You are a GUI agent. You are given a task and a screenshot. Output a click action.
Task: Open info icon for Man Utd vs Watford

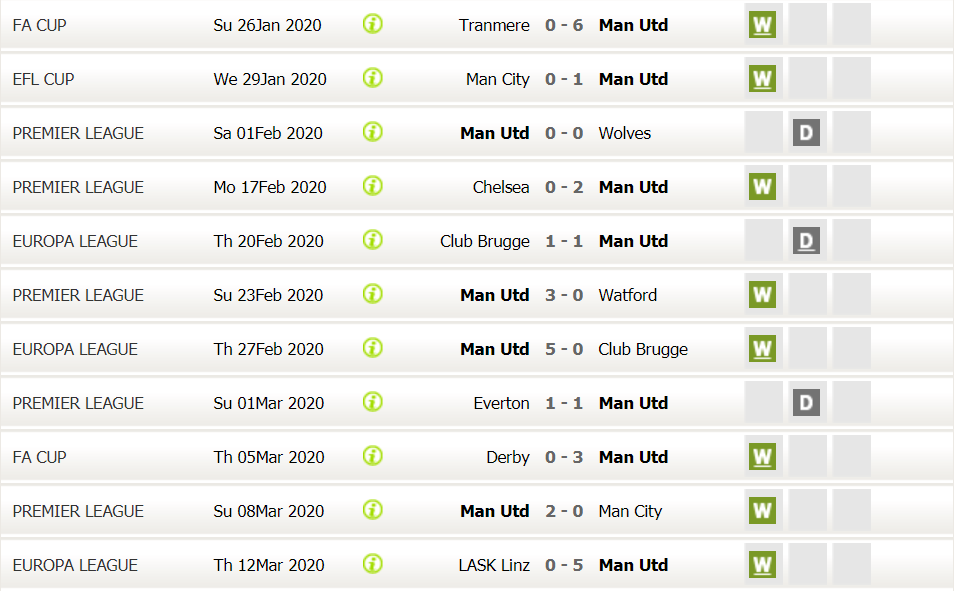[x=372, y=294]
